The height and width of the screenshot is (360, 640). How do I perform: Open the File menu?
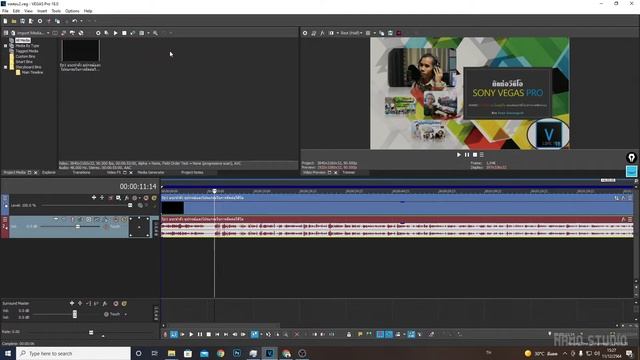[x=5, y=11]
